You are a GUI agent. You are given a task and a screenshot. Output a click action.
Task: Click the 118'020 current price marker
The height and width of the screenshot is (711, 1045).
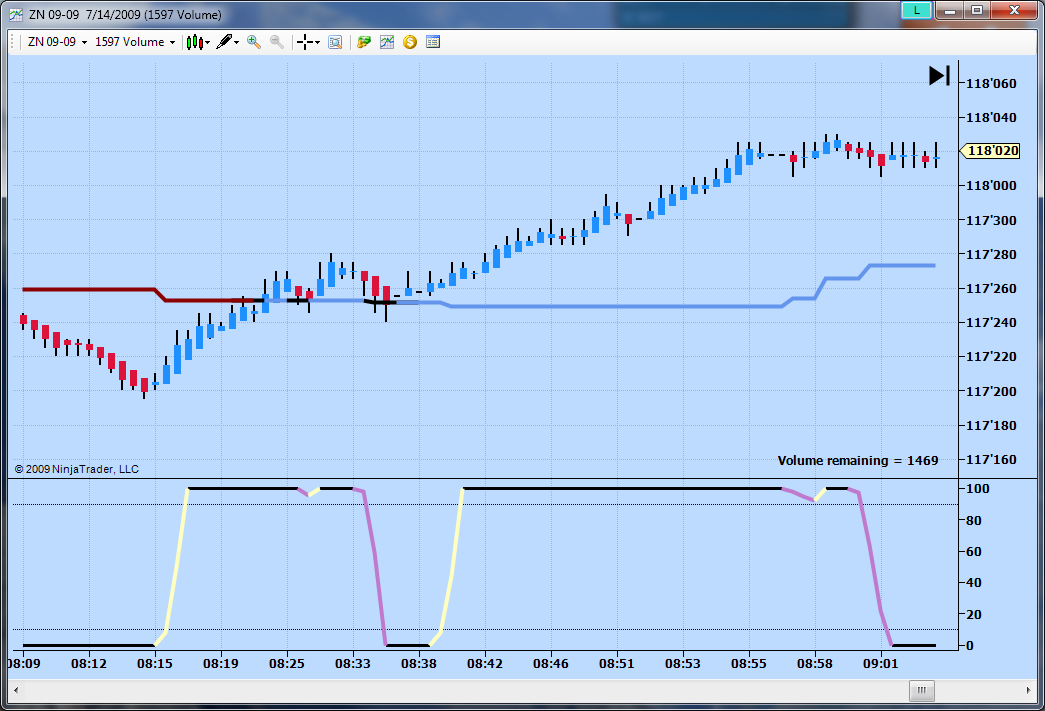[990, 151]
